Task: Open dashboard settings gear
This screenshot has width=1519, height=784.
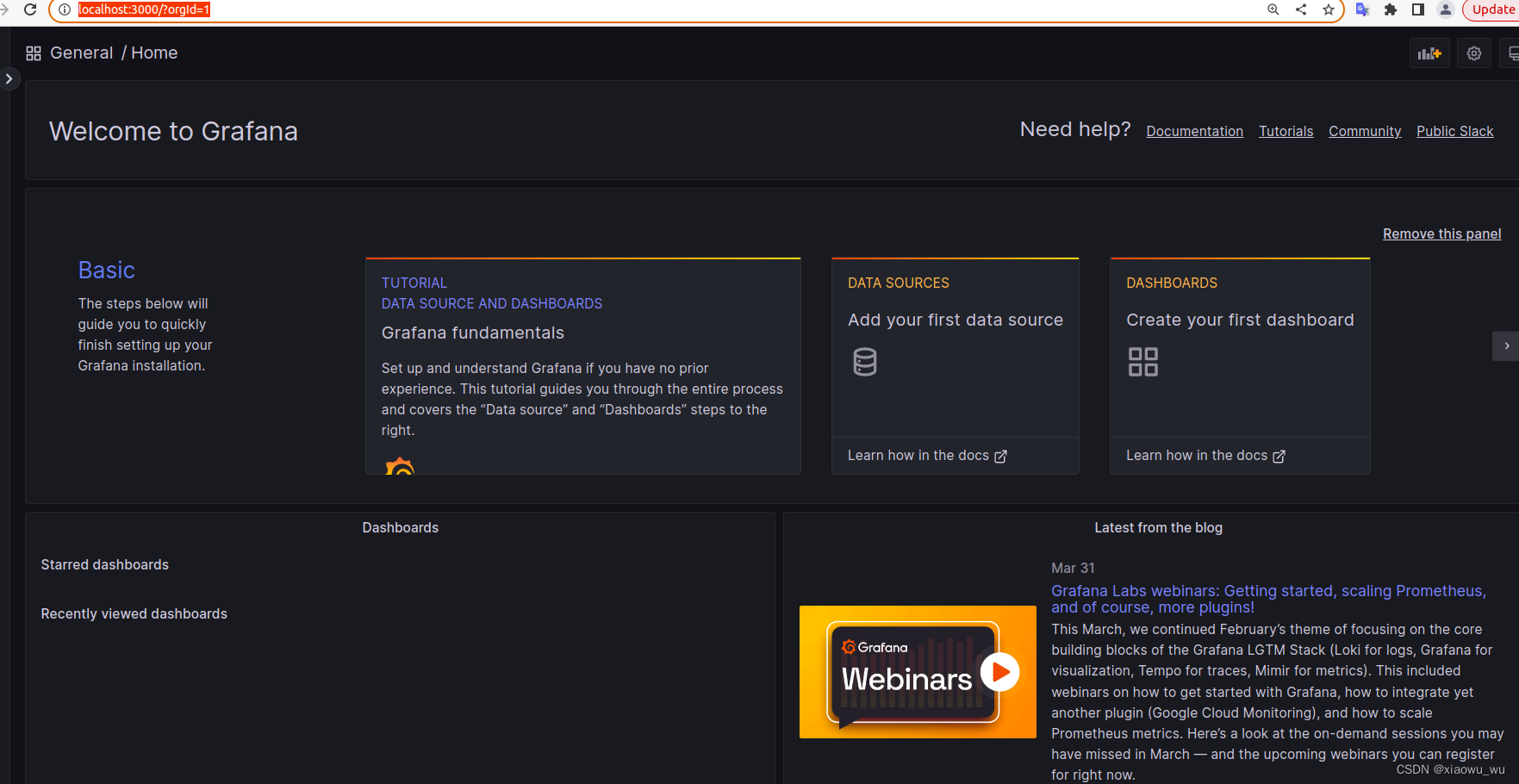Action: (1474, 53)
